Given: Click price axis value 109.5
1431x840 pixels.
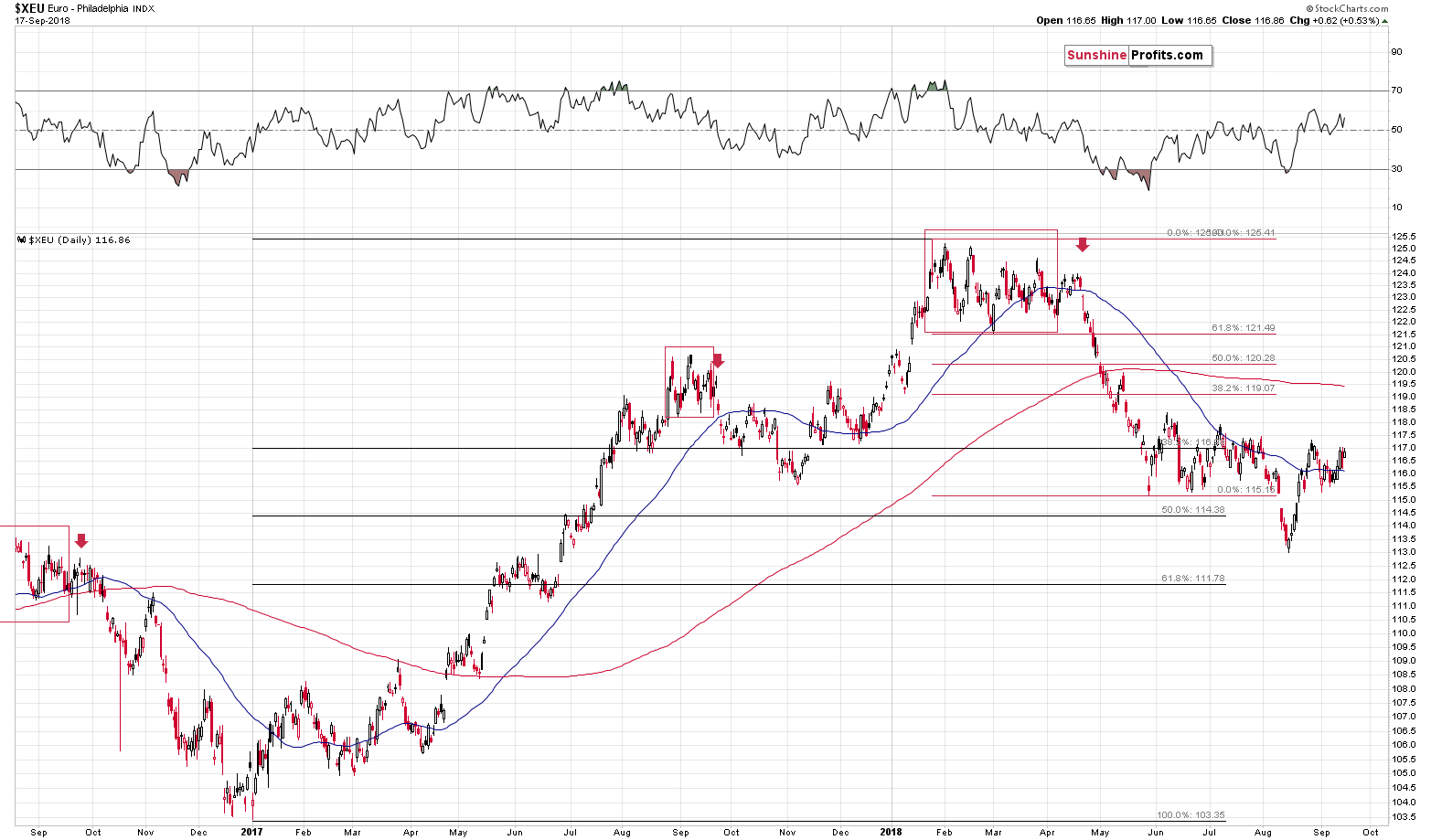Looking at the screenshot, I should point(1404,647).
